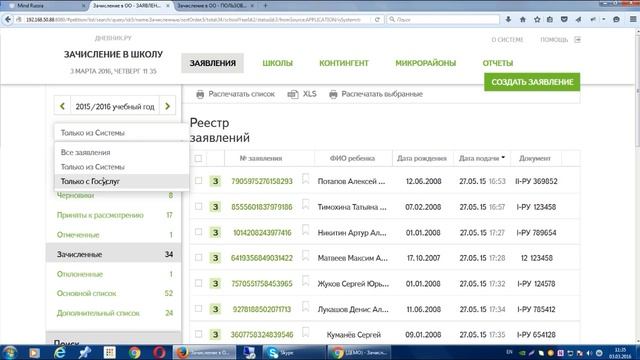Click the print selected printer icon
640x360 pixels.
coord(333,94)
